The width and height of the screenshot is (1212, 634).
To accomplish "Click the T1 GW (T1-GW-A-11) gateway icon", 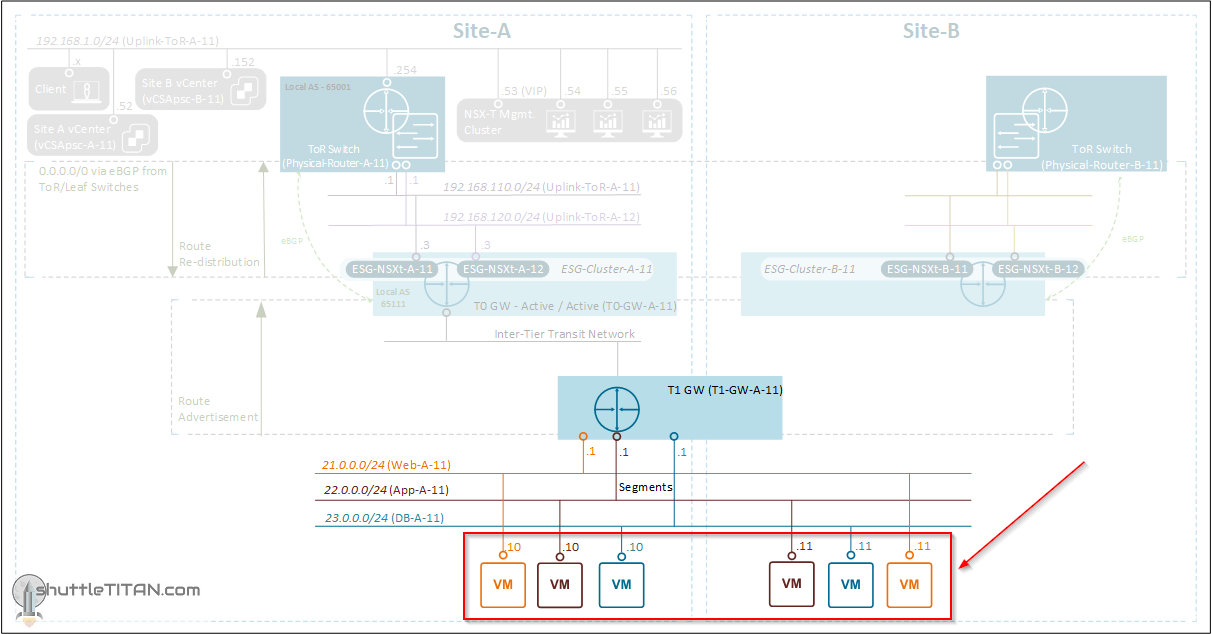I will click(618, 408).
